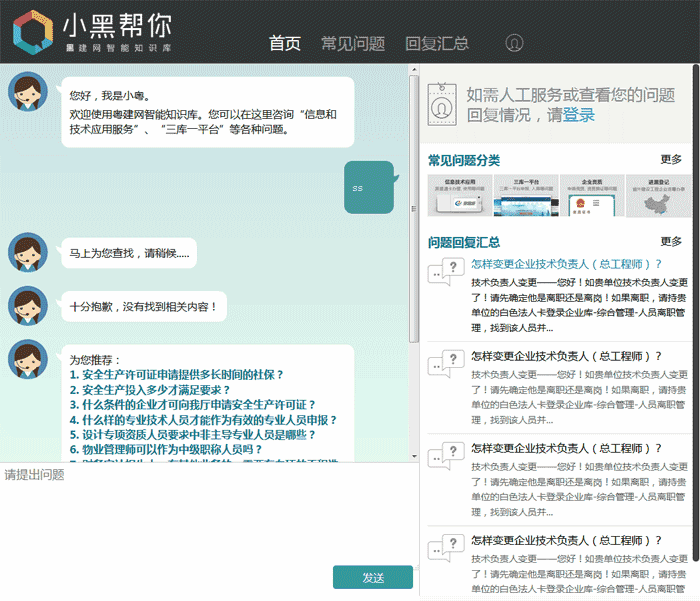Open fourth reply title 怎样变更企业技术负责人
This screenshot has height=601, width=700.
point(566,540)
